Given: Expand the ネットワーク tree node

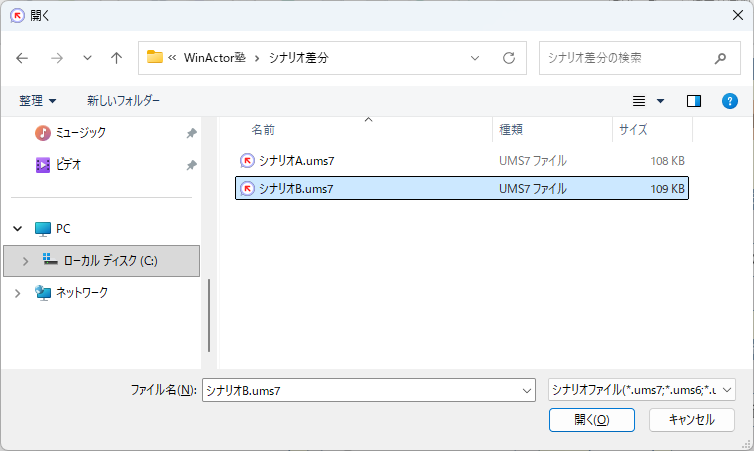Looking at the screenshot, I should point(17,293).
